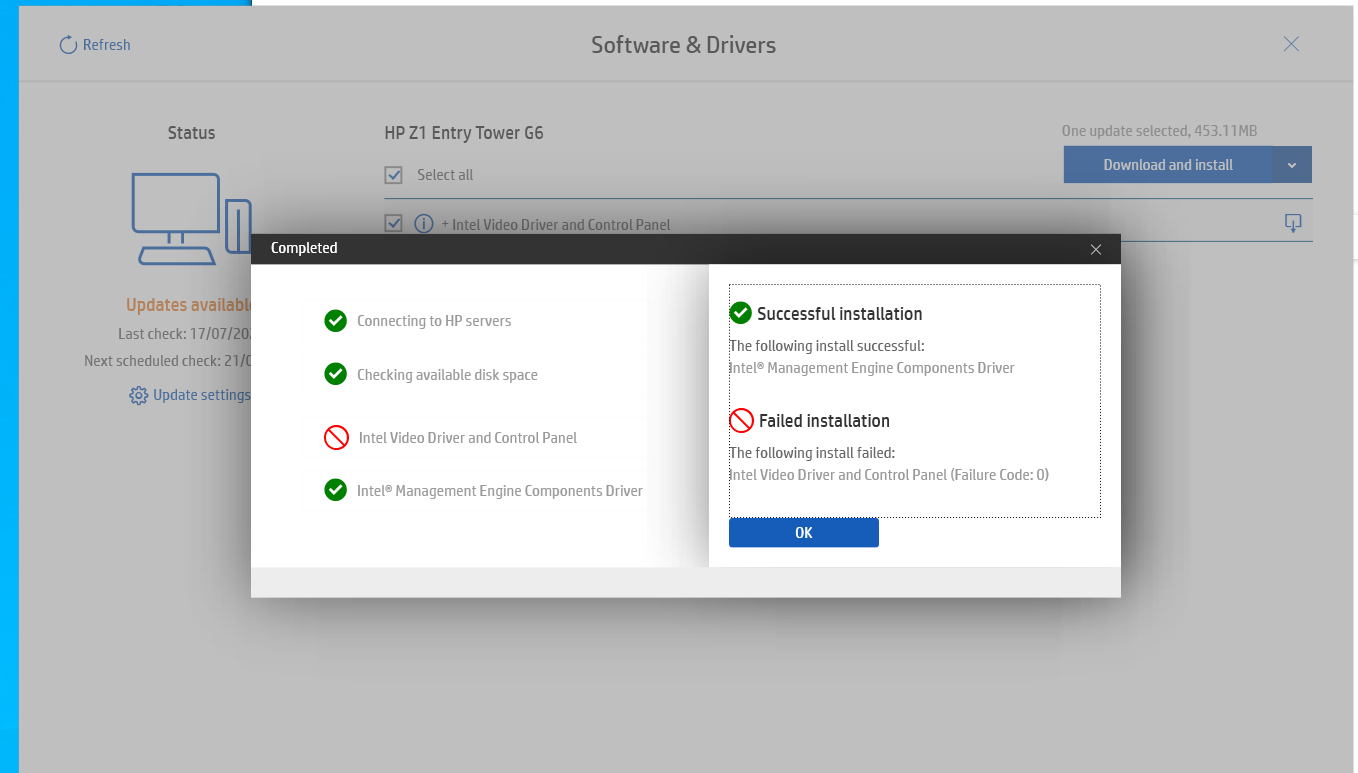Uncheck the Intel Video Driver checkbox
The image size is (1358, 773).
pos(393,224)
